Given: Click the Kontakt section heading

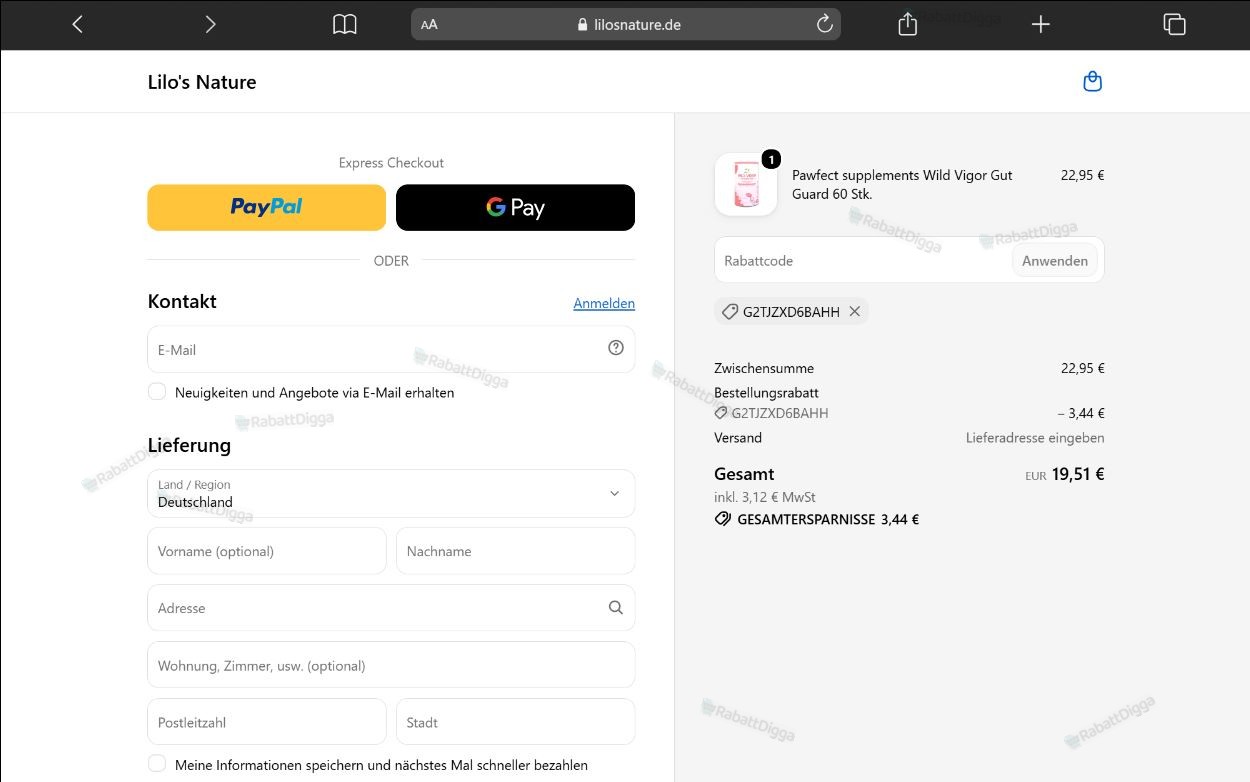Looking at the screenshot, I should click(182, 301).
